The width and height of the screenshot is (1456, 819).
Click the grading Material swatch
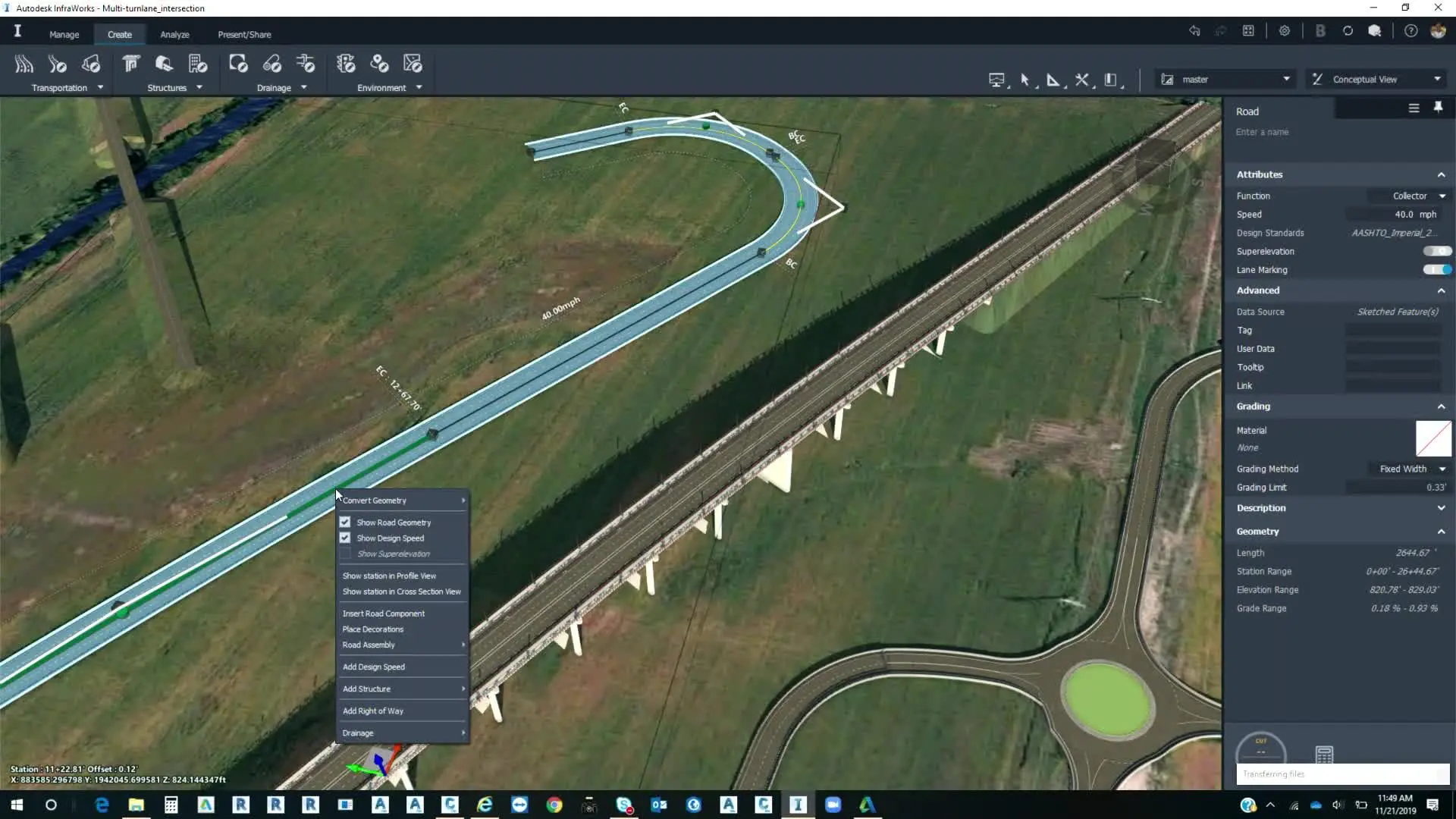tap(1432, 438)
